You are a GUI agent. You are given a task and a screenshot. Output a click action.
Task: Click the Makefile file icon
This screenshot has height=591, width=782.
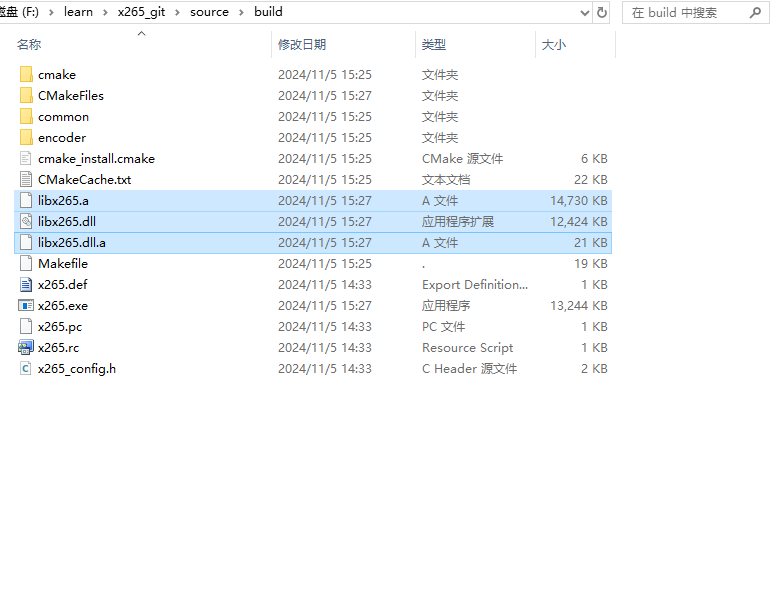click(26, 263)
